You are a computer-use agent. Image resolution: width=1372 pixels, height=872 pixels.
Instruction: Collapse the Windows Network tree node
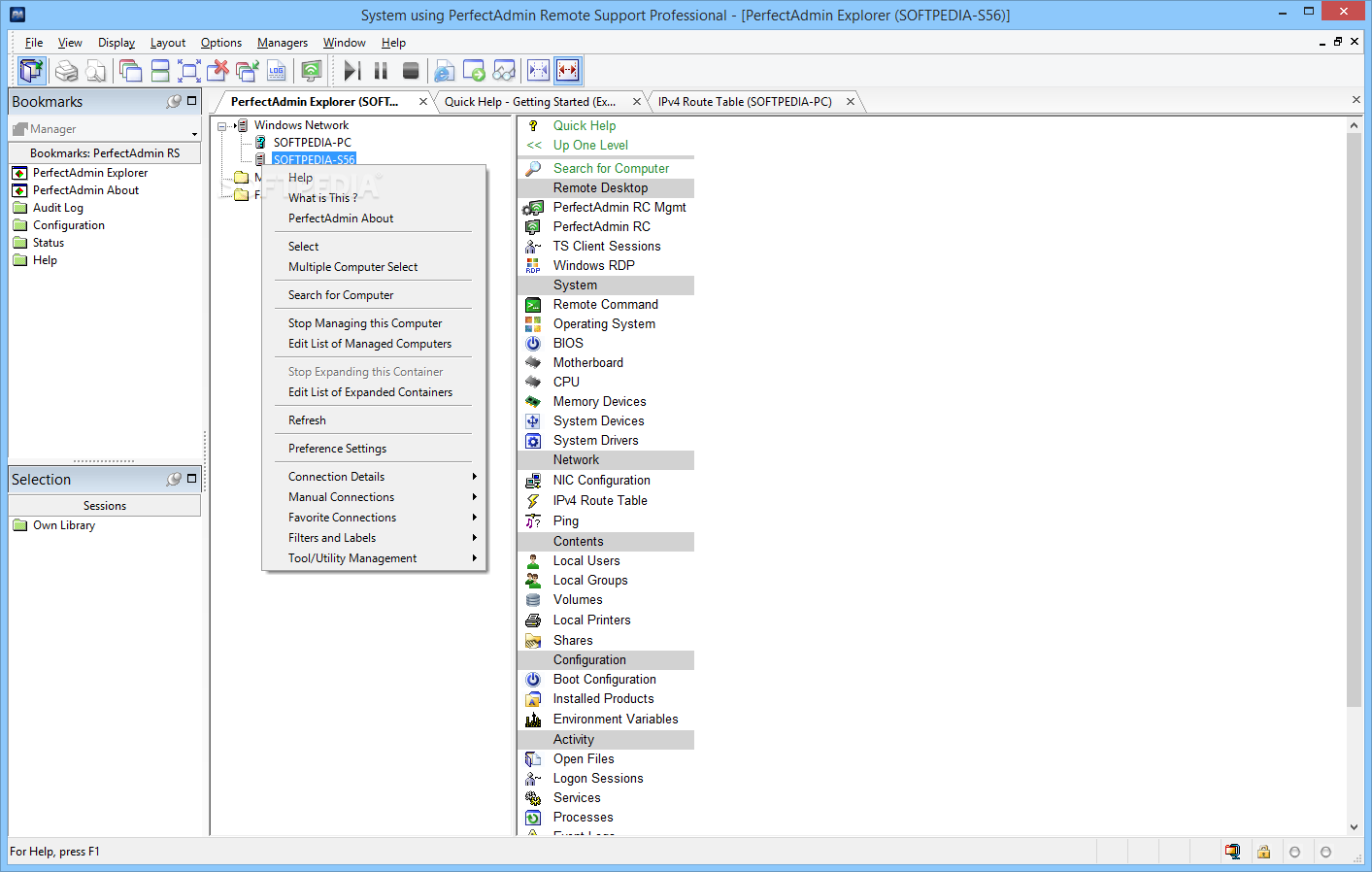(222, 125)
